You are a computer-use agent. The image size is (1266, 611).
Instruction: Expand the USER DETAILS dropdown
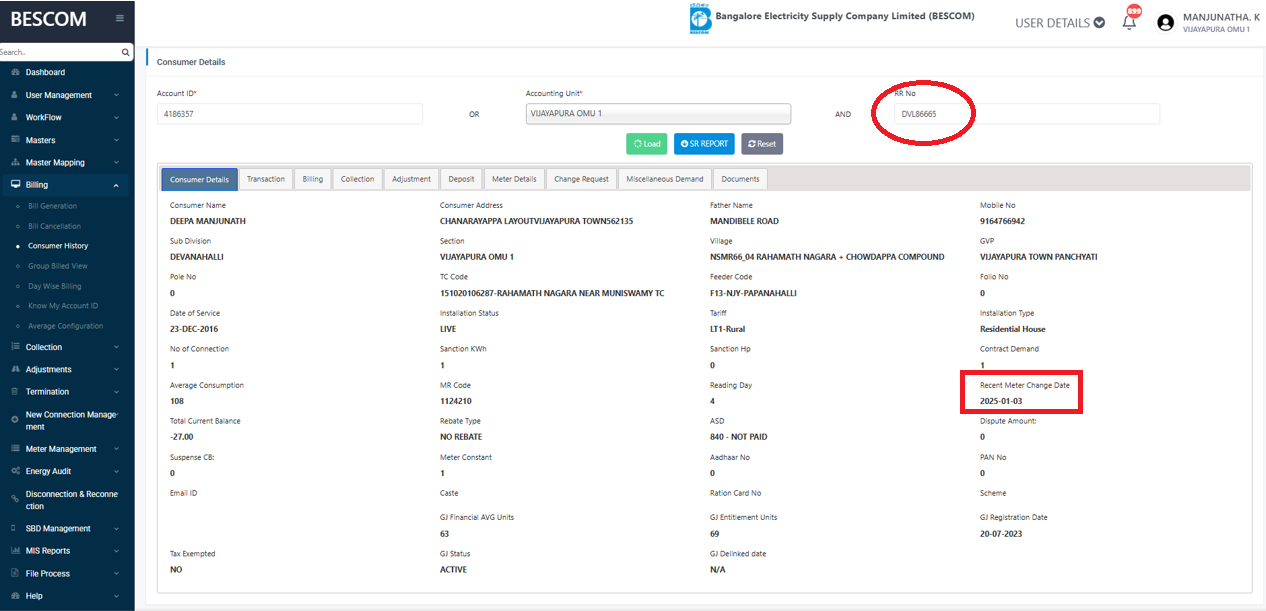click(x=1060, y=22)
